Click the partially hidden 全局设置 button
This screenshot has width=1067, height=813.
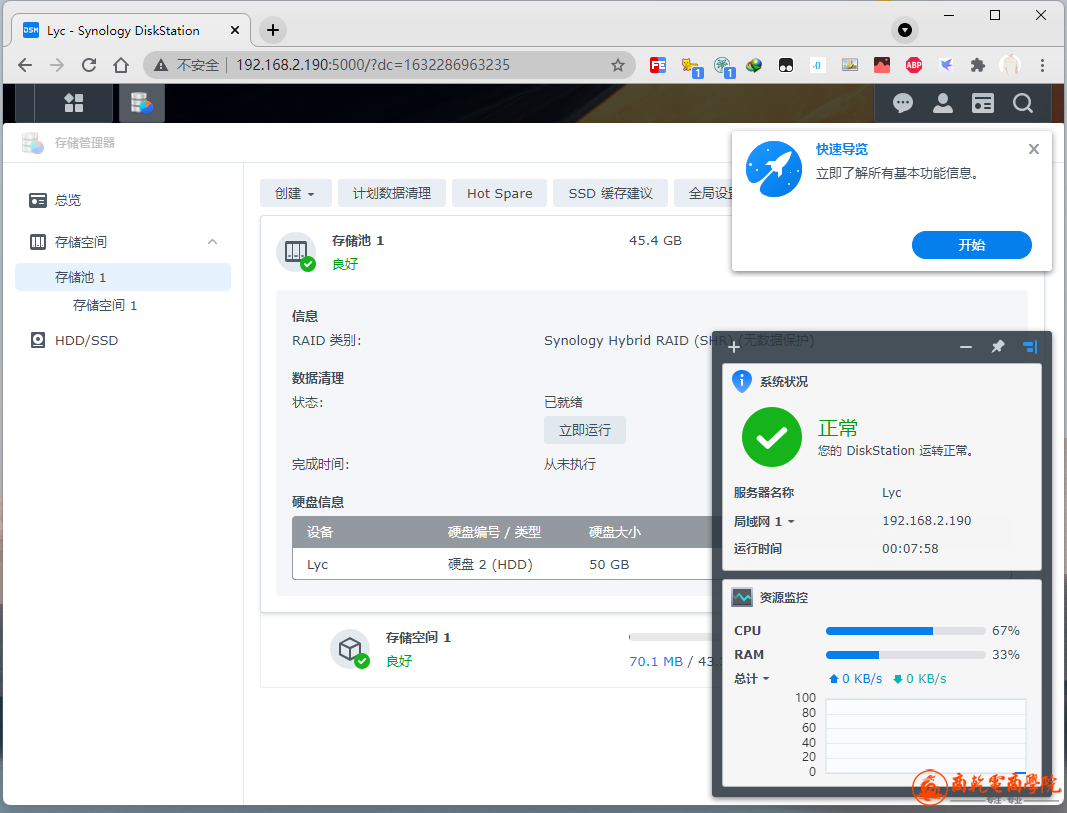click(703, 193)
